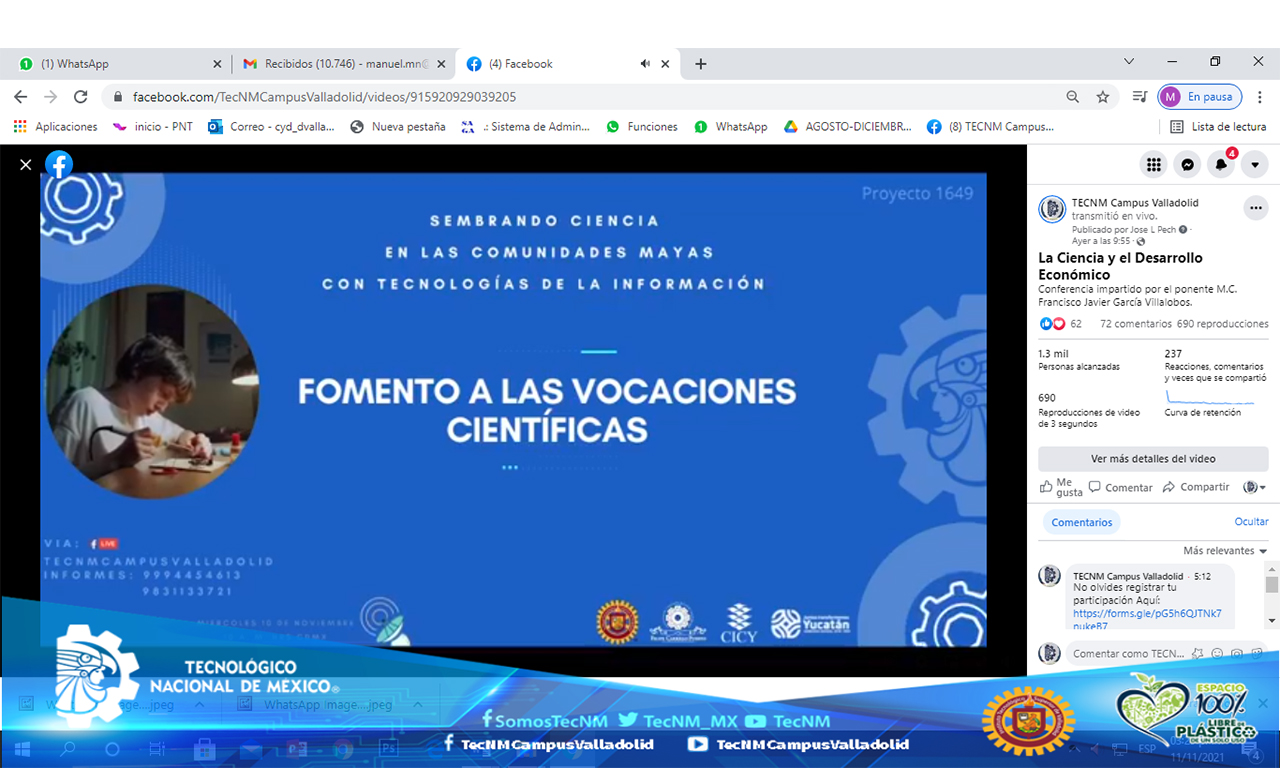The width and height of the screenshot is (1280, 768).
Task: Open the 'Lista de lectura' reading list
Action: pos(1219,127)
